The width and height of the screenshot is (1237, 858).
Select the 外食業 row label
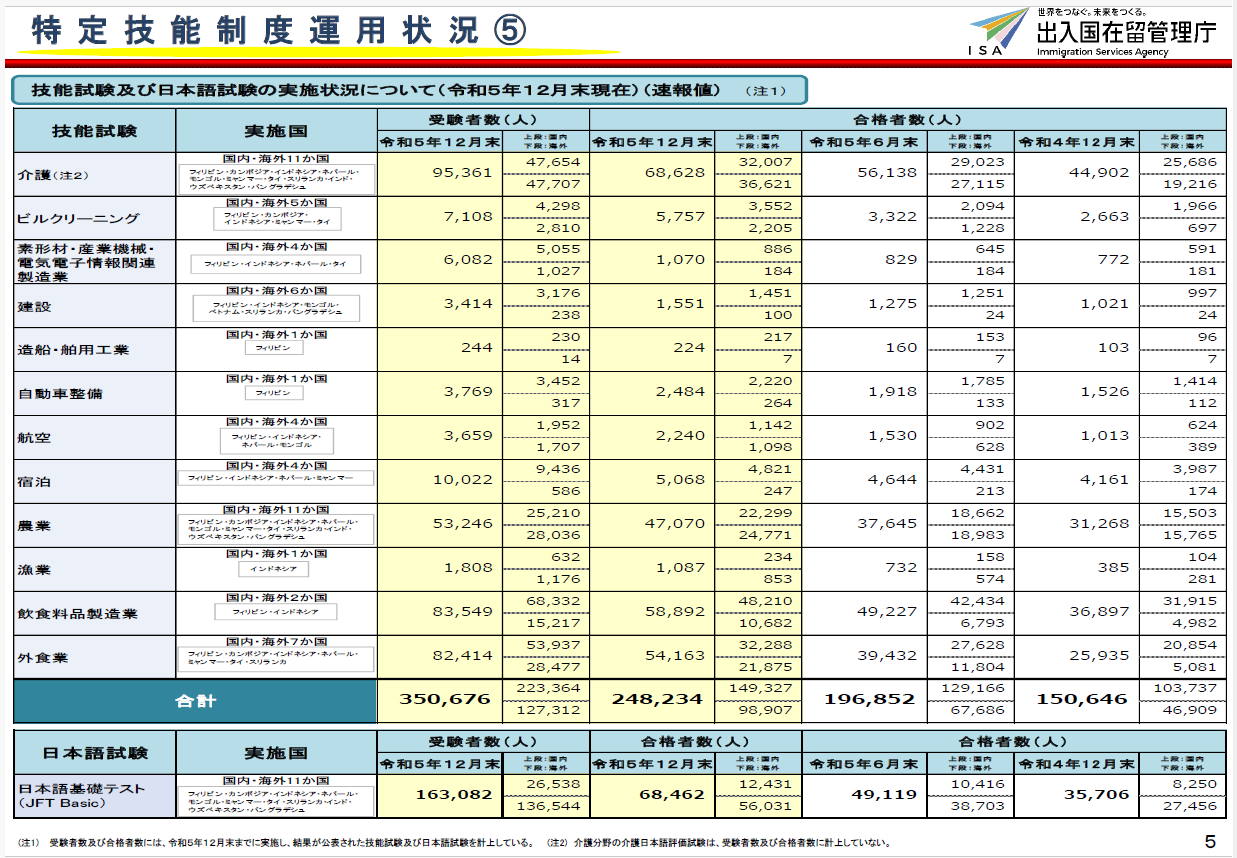pyautogui.click(x=45, y=657)
